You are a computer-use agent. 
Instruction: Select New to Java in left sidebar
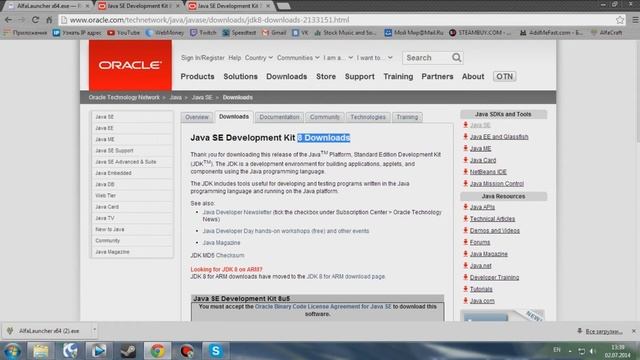(132, 229)
